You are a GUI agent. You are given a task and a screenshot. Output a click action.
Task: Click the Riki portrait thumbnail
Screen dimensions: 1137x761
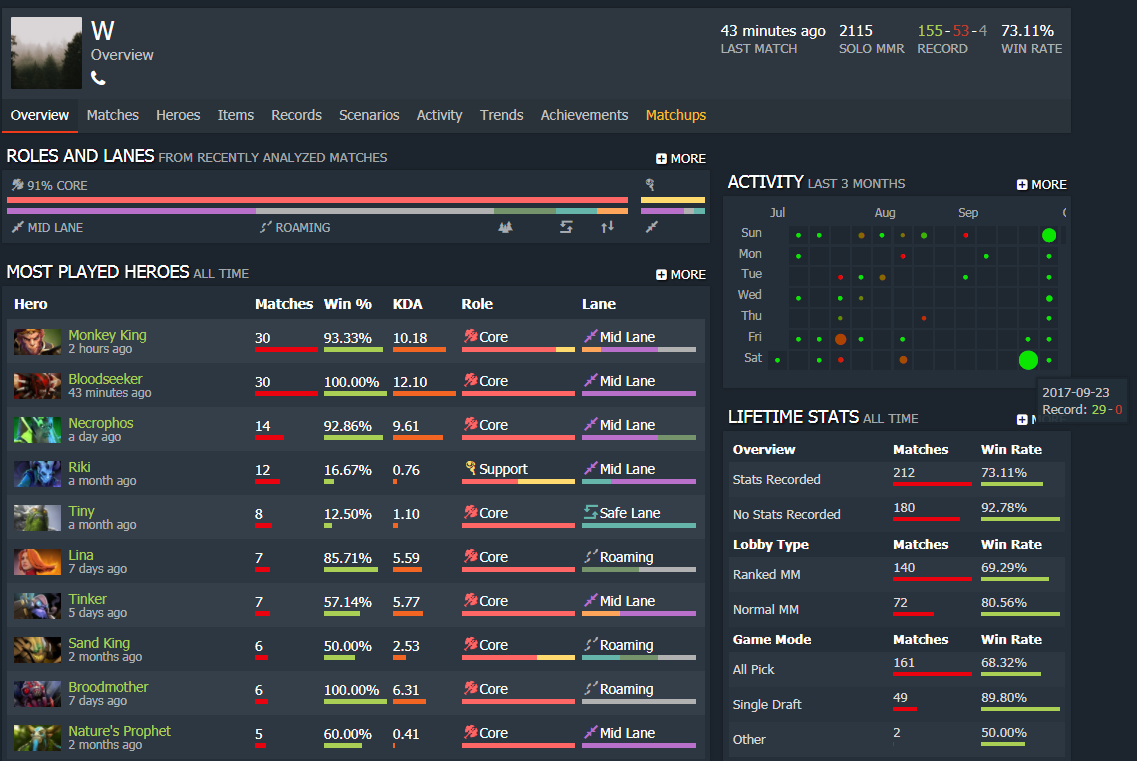click(37, 474)
